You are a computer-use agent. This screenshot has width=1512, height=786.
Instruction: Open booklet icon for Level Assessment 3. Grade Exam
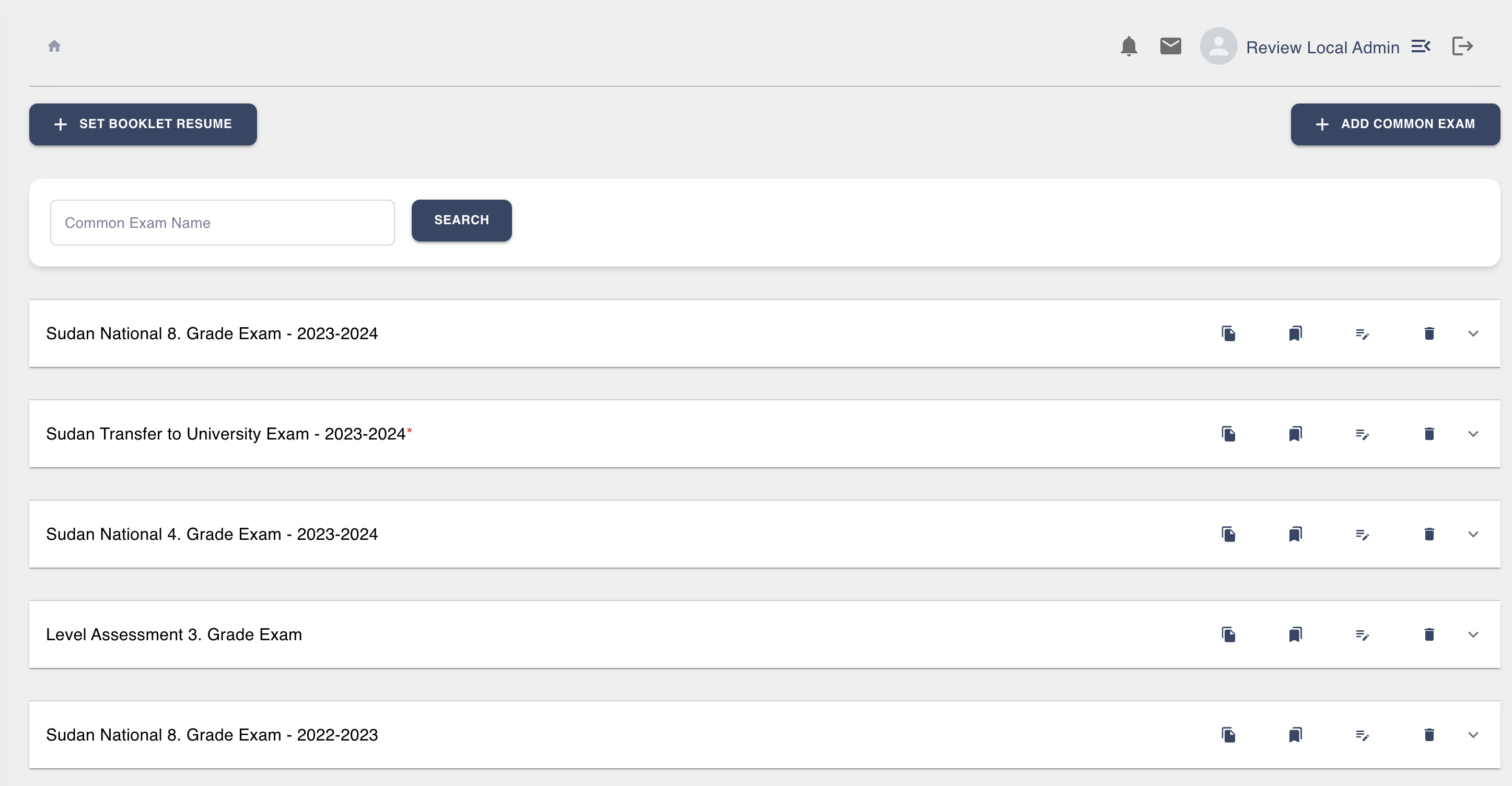coord(1295,634)
